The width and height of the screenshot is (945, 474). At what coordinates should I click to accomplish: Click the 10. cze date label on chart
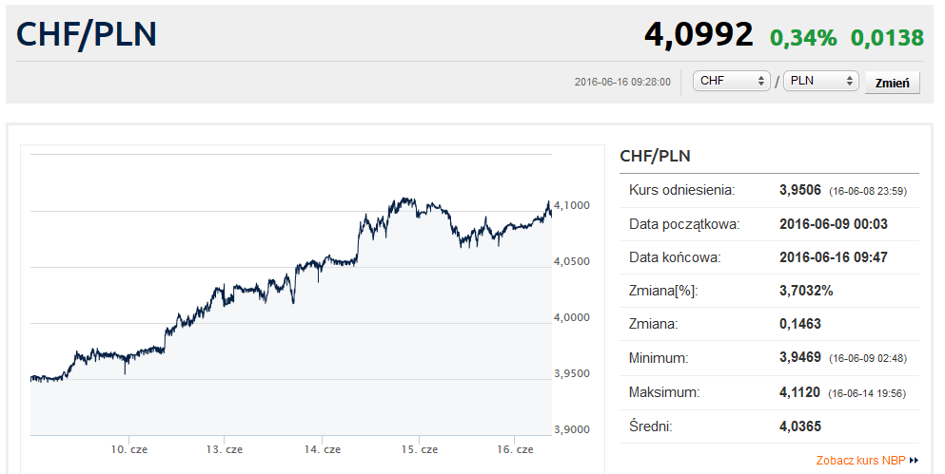[x=129, y=449]
